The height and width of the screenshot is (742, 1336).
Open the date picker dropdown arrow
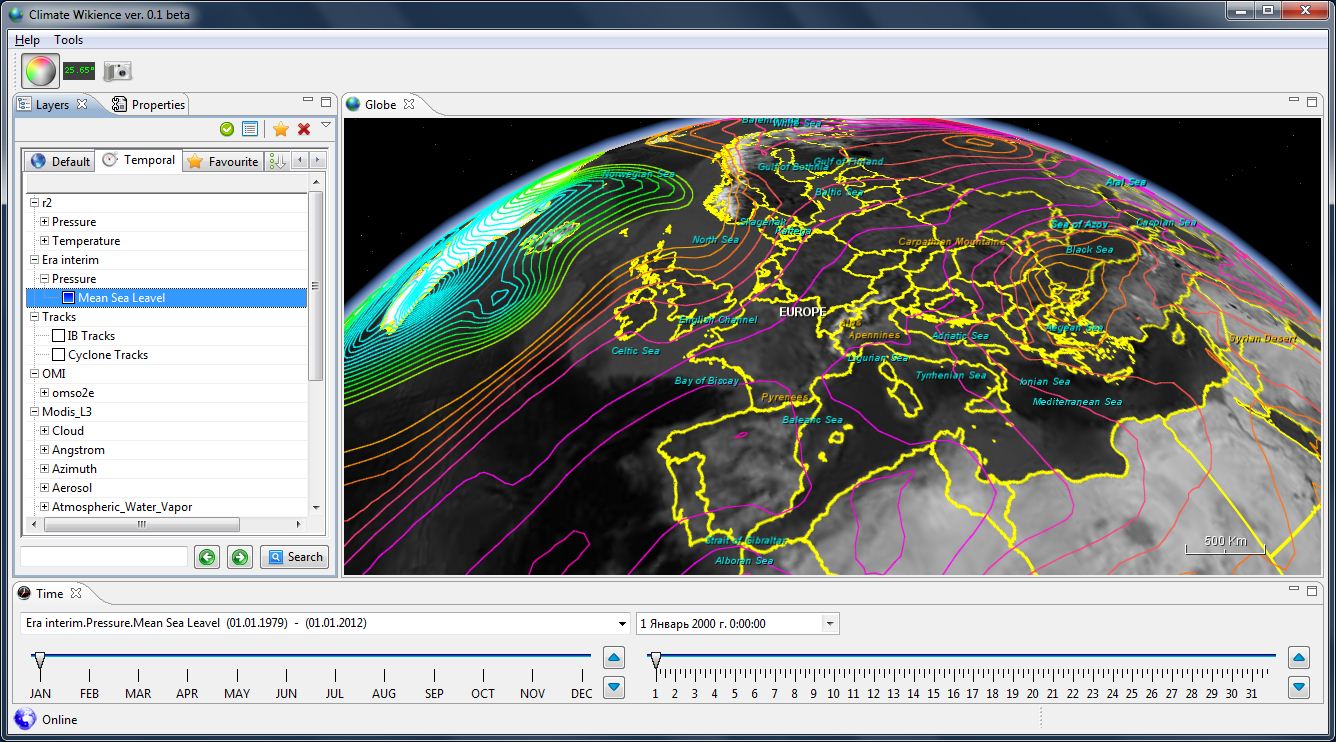[x=829, y=624]
